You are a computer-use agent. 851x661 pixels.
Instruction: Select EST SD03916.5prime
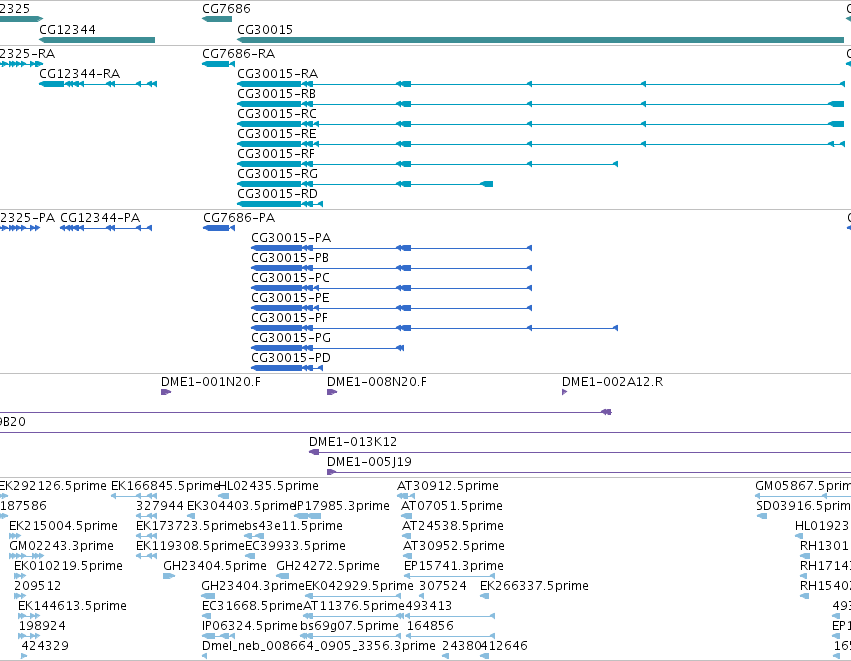(803, 506)
